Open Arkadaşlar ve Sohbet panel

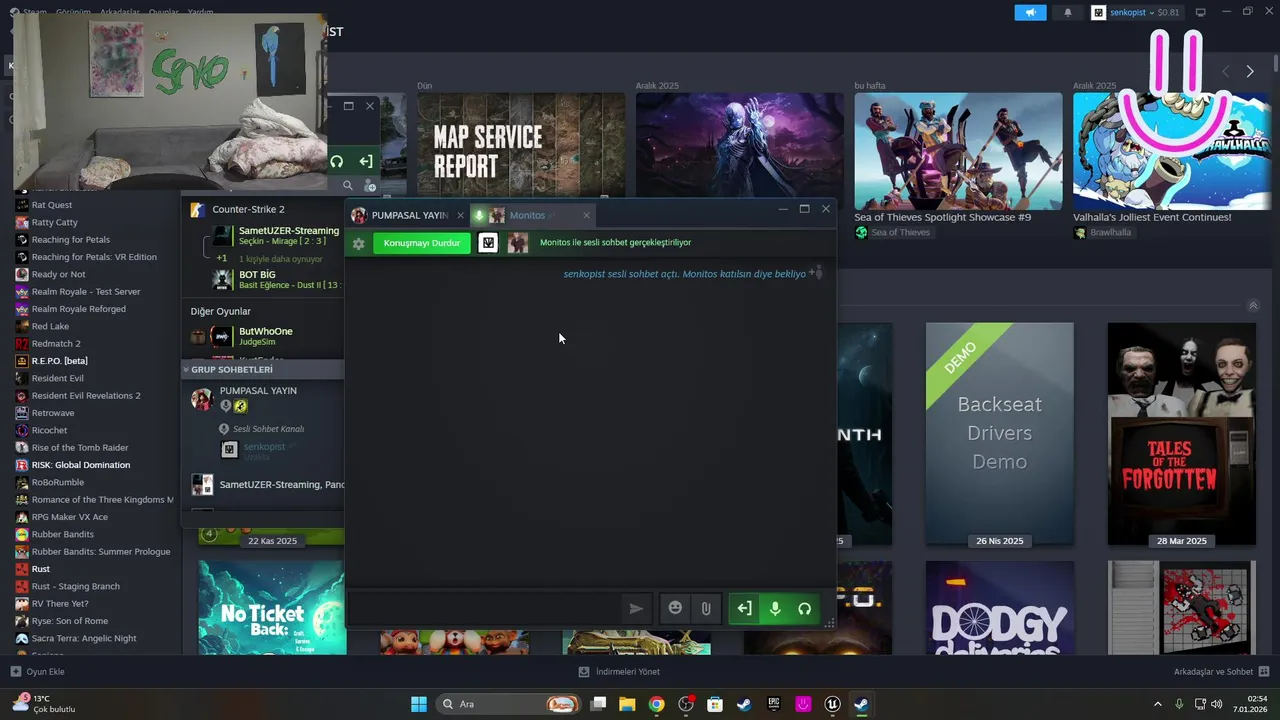tap(1221, 671)
